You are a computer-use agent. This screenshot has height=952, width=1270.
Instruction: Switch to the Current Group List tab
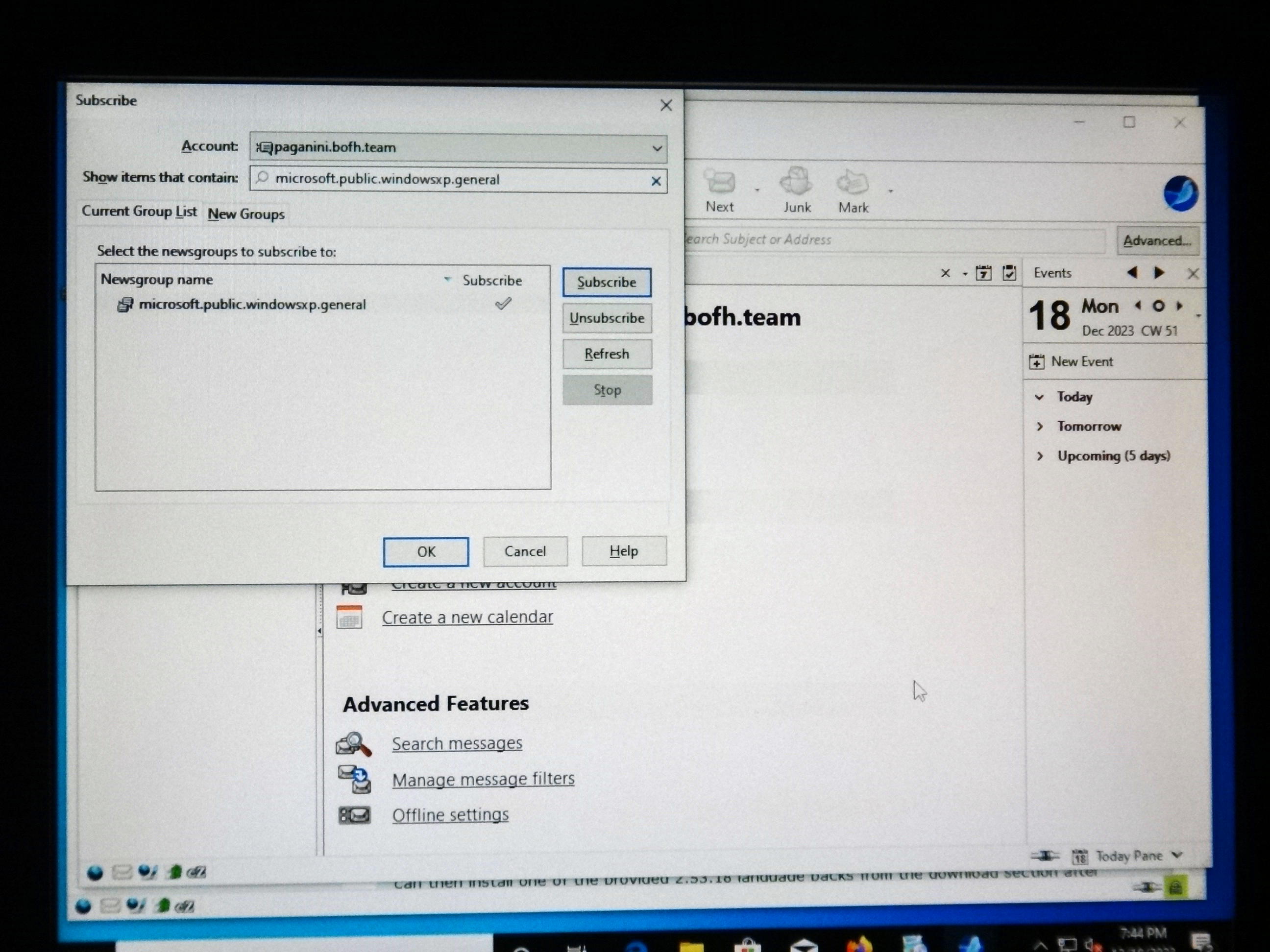click(140, 212)
